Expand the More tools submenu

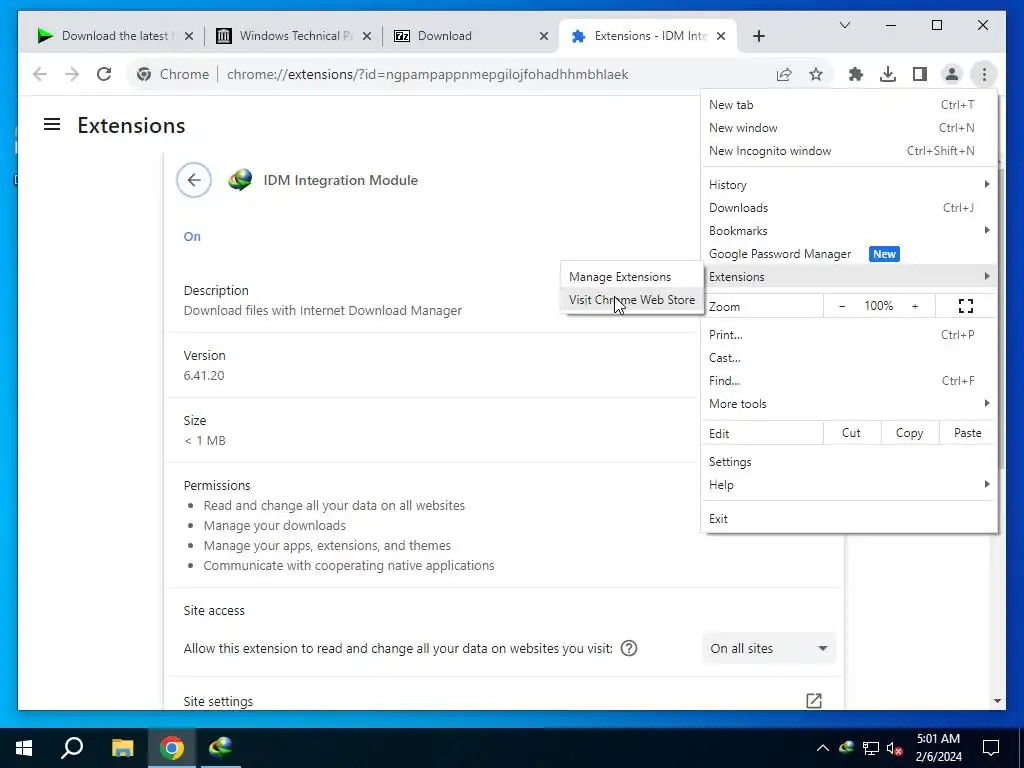[x=849, y=404]
